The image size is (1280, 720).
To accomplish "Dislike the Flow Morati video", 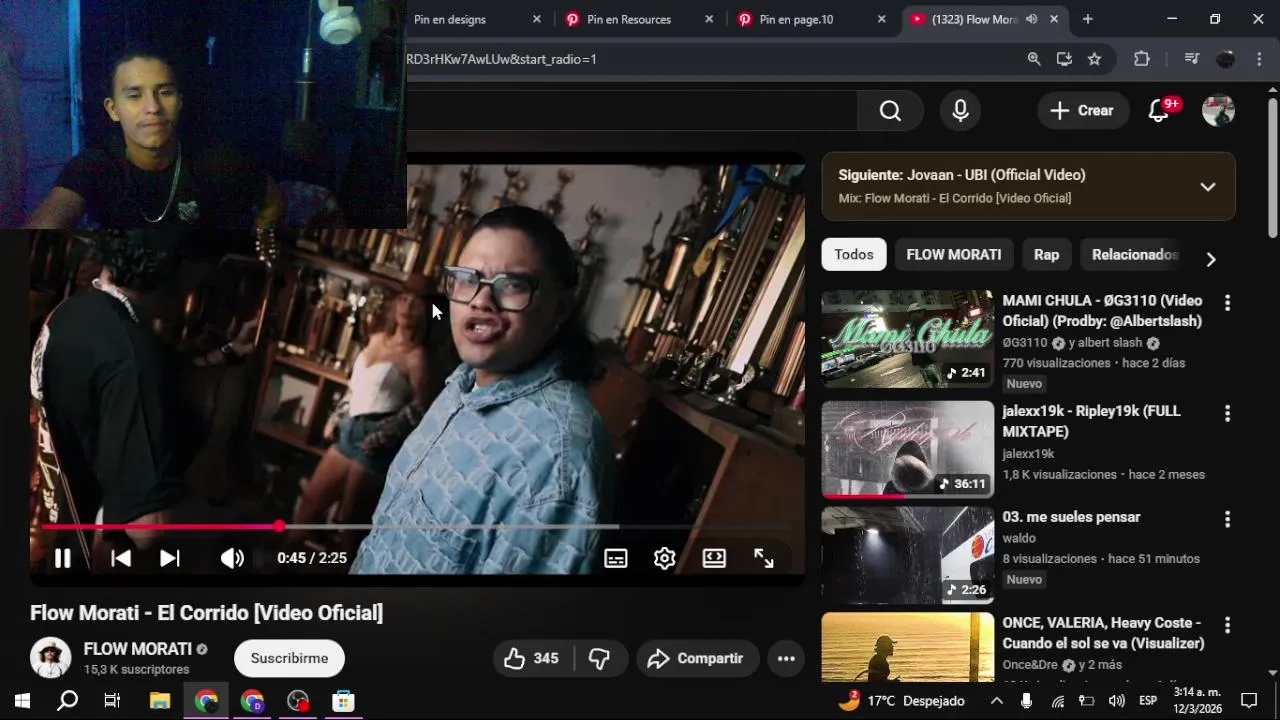I will [600, 658].
